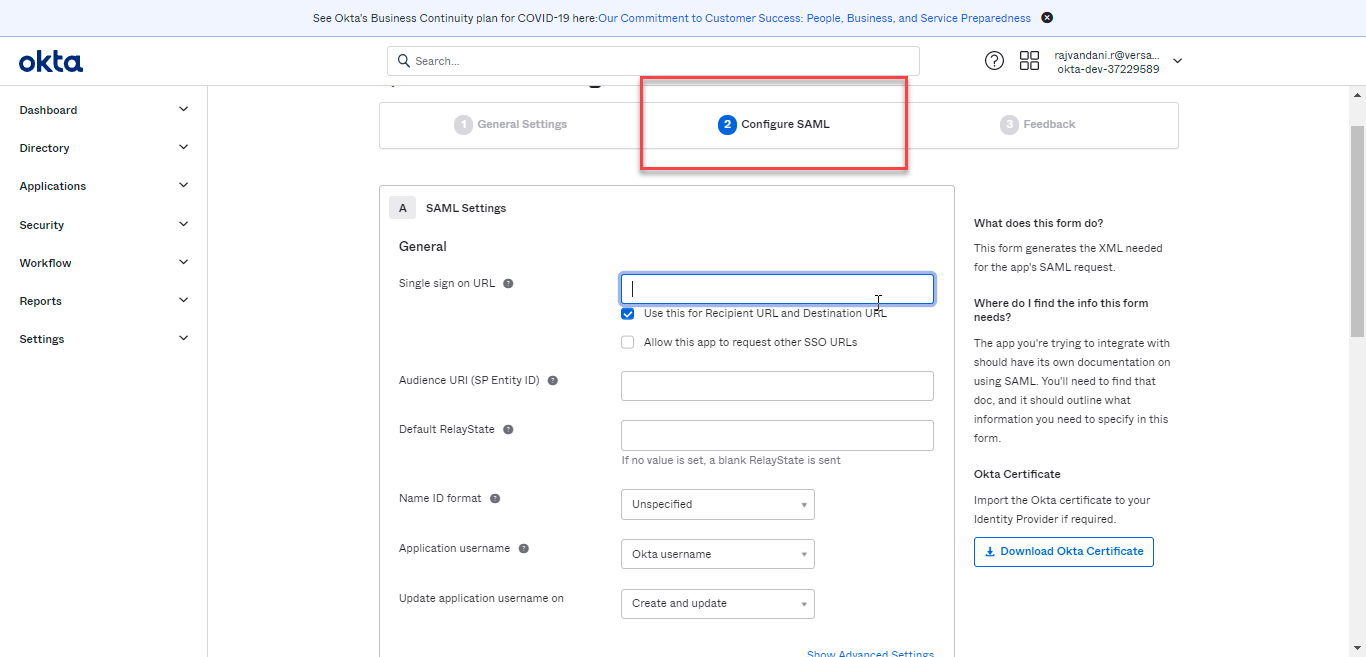The image size is (1366, 657).
Task: Toggle Use this for Recipient URL checkbox
Action: click(628, 313)
